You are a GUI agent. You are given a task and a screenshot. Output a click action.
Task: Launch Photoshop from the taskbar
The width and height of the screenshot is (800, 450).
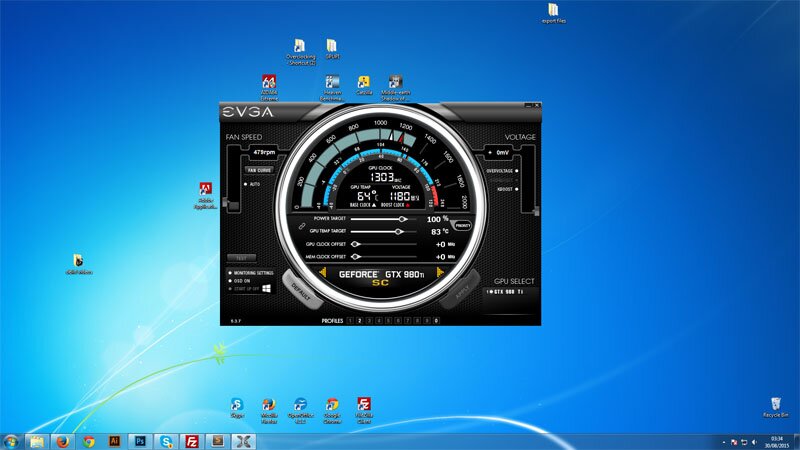point(140,441)
